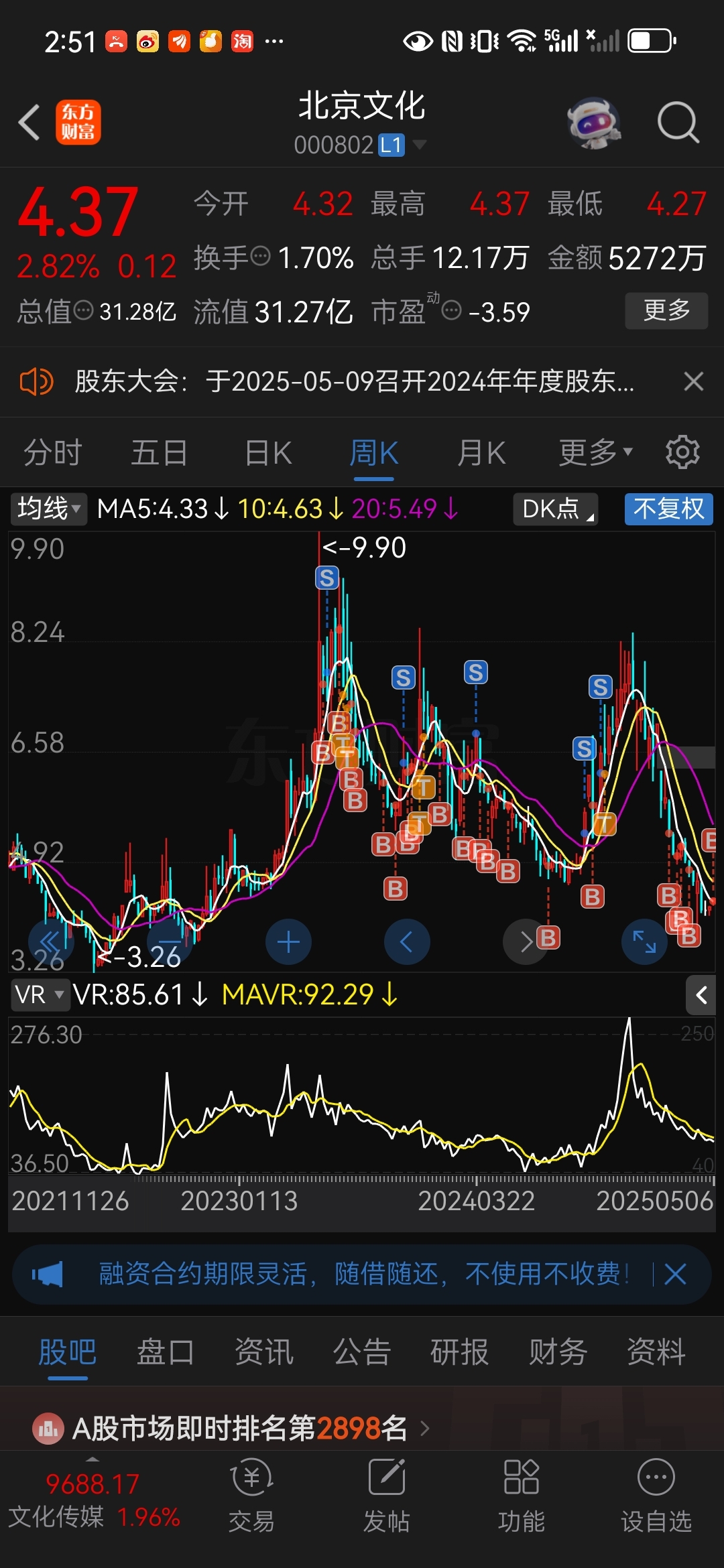Tap the Wi-Fi status bar icon

pos(522,41)
